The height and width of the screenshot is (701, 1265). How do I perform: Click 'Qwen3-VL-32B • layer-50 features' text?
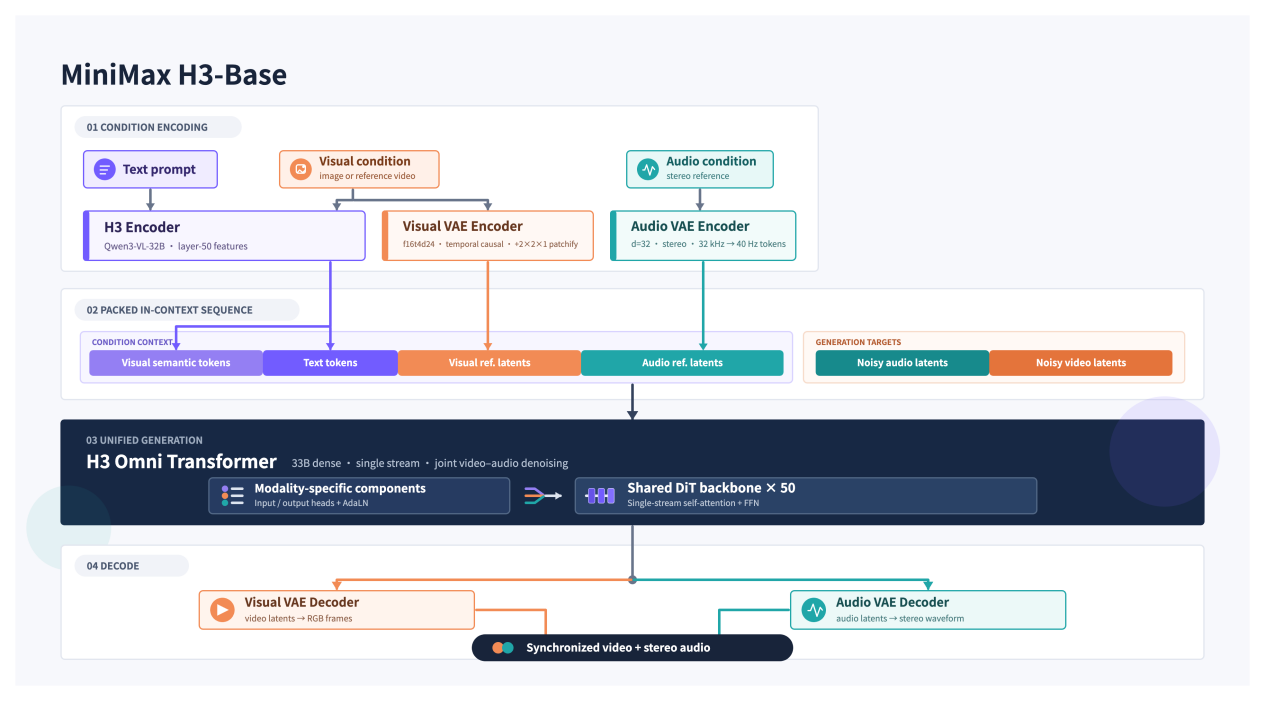point(176,245)
